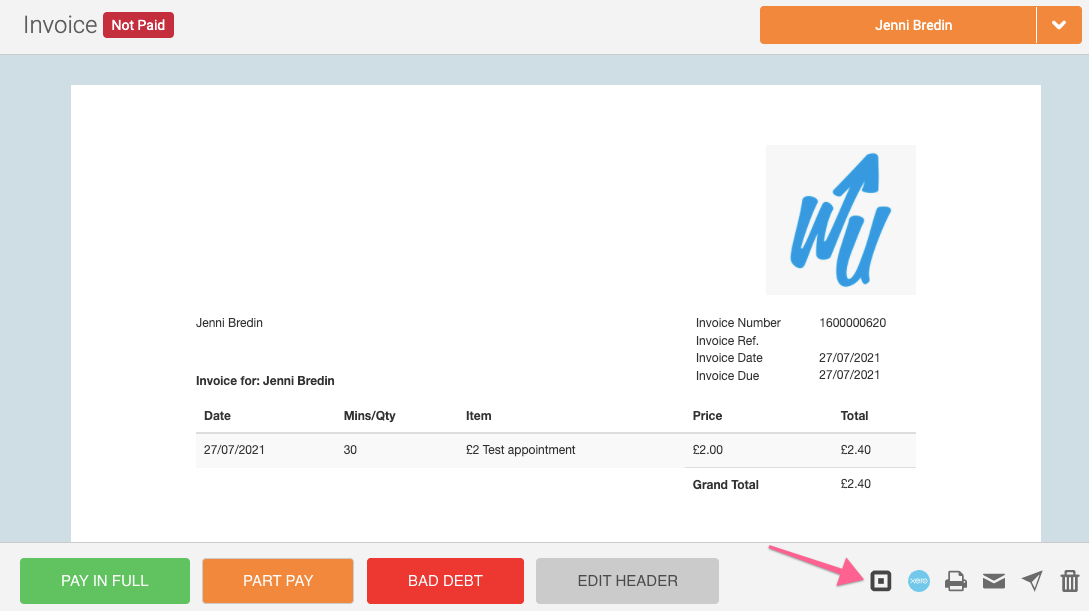Click the Price column header
The image size is (1089, 611).
click(x=707, y=416)
